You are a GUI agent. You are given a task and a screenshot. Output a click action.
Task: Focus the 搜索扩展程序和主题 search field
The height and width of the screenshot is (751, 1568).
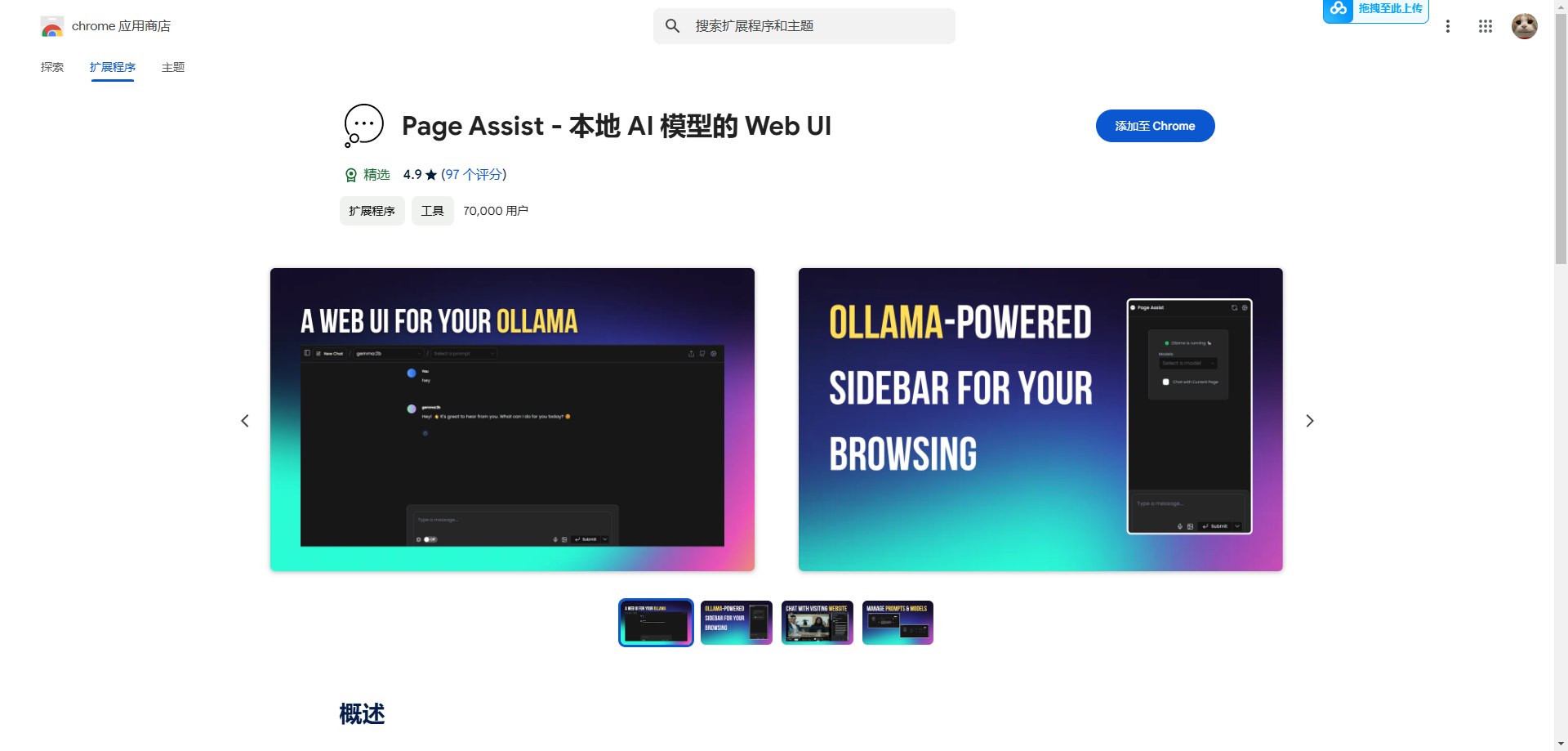(x=804, y=26)
